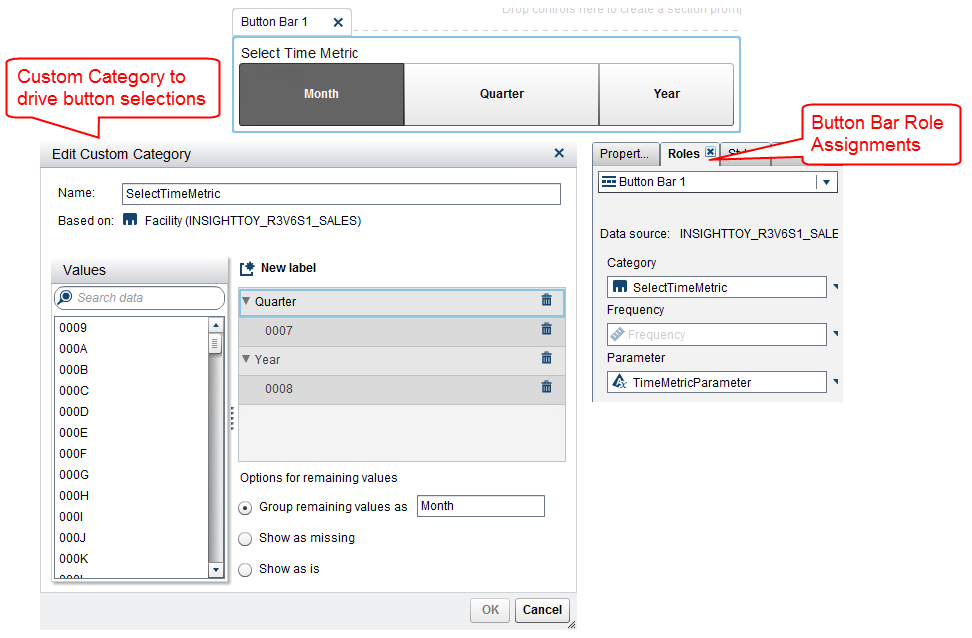
Task: Collapse the Quarter label group
Action: click(246, 301)
